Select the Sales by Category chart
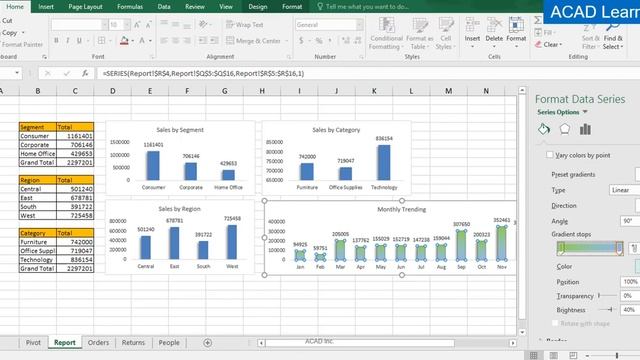640x360 pixels. [336, 158]
